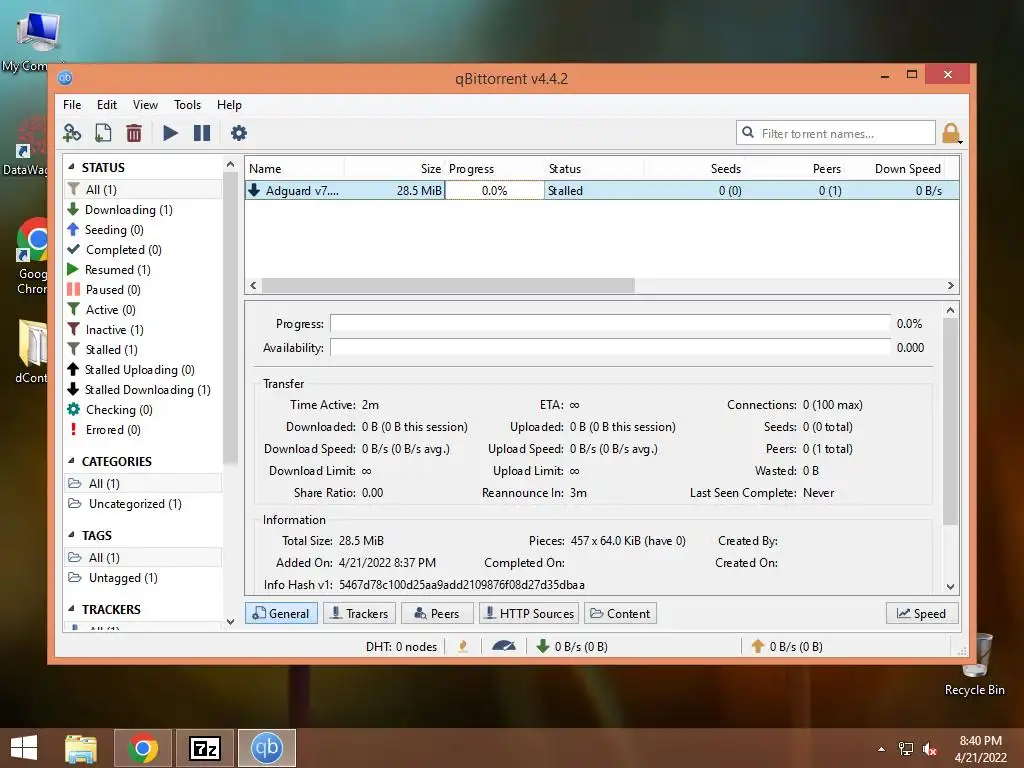The width and height of the screenshot is (1024, 768).
Task: Select All (1) under TAGS
Action: pyautogui.click(x=143, y=558)
